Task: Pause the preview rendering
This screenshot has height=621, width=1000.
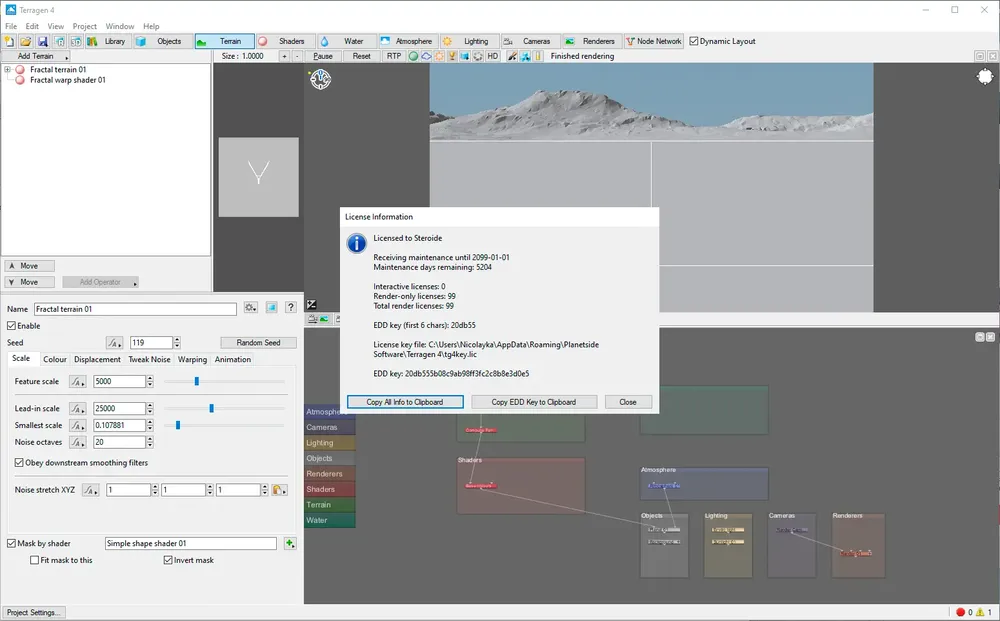Action: [x=323, y=56]
